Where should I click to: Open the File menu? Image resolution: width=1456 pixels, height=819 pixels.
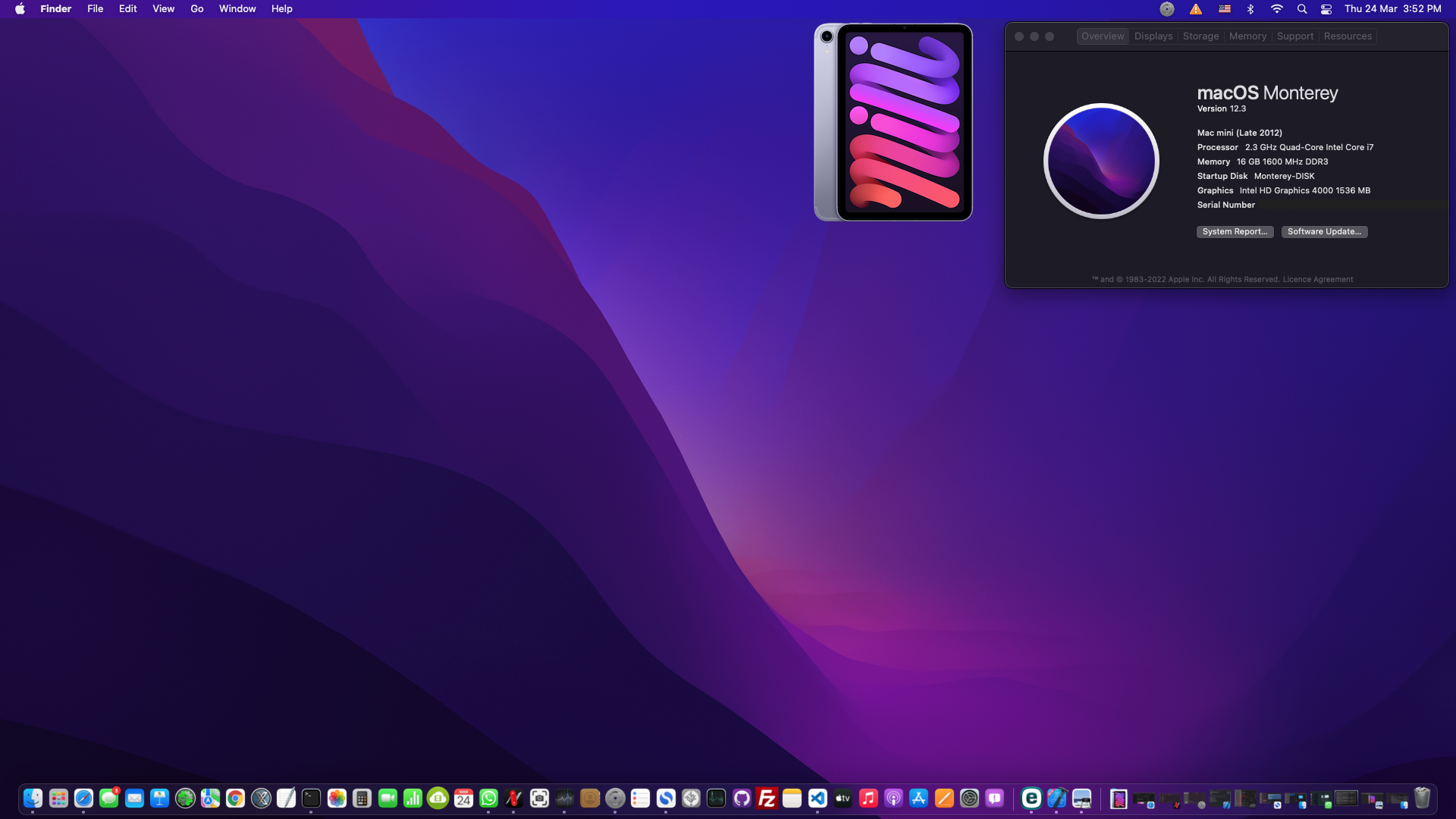click(x=95, y=9)
